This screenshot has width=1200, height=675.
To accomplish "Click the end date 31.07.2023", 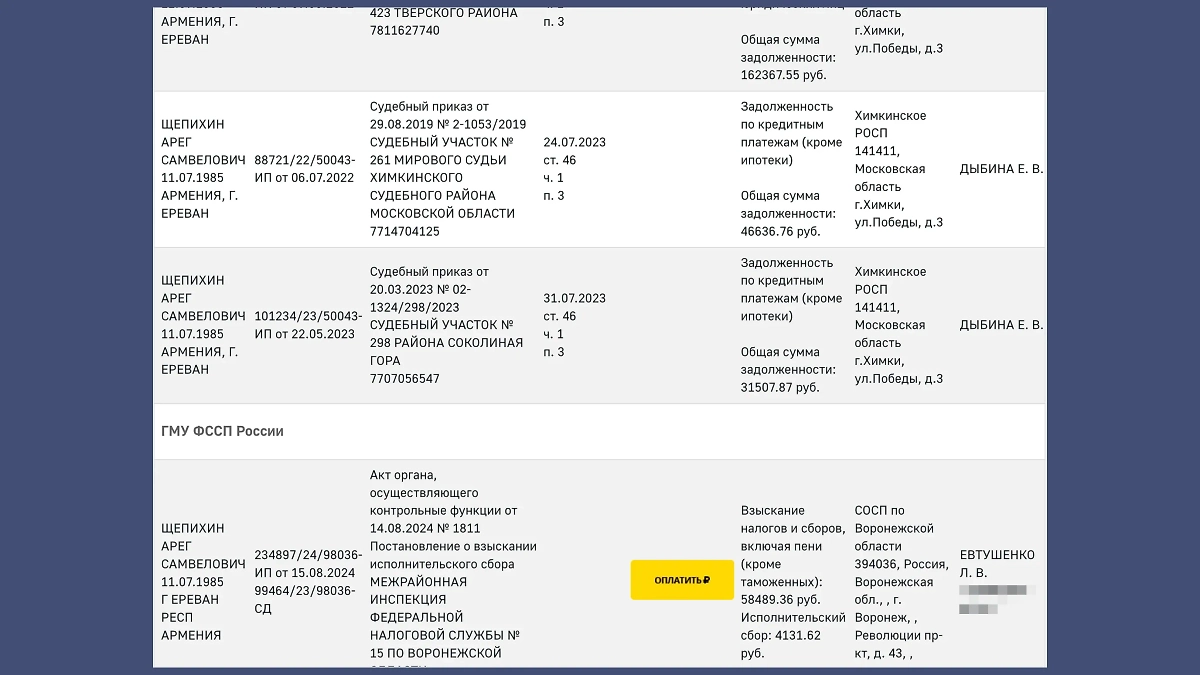I will point(574,298).
